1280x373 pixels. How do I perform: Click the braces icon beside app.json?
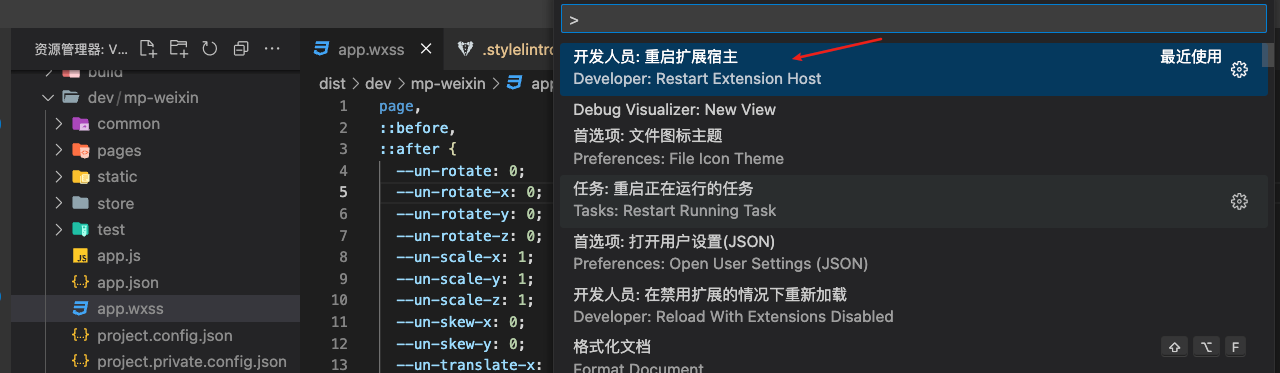pos(81,282)
